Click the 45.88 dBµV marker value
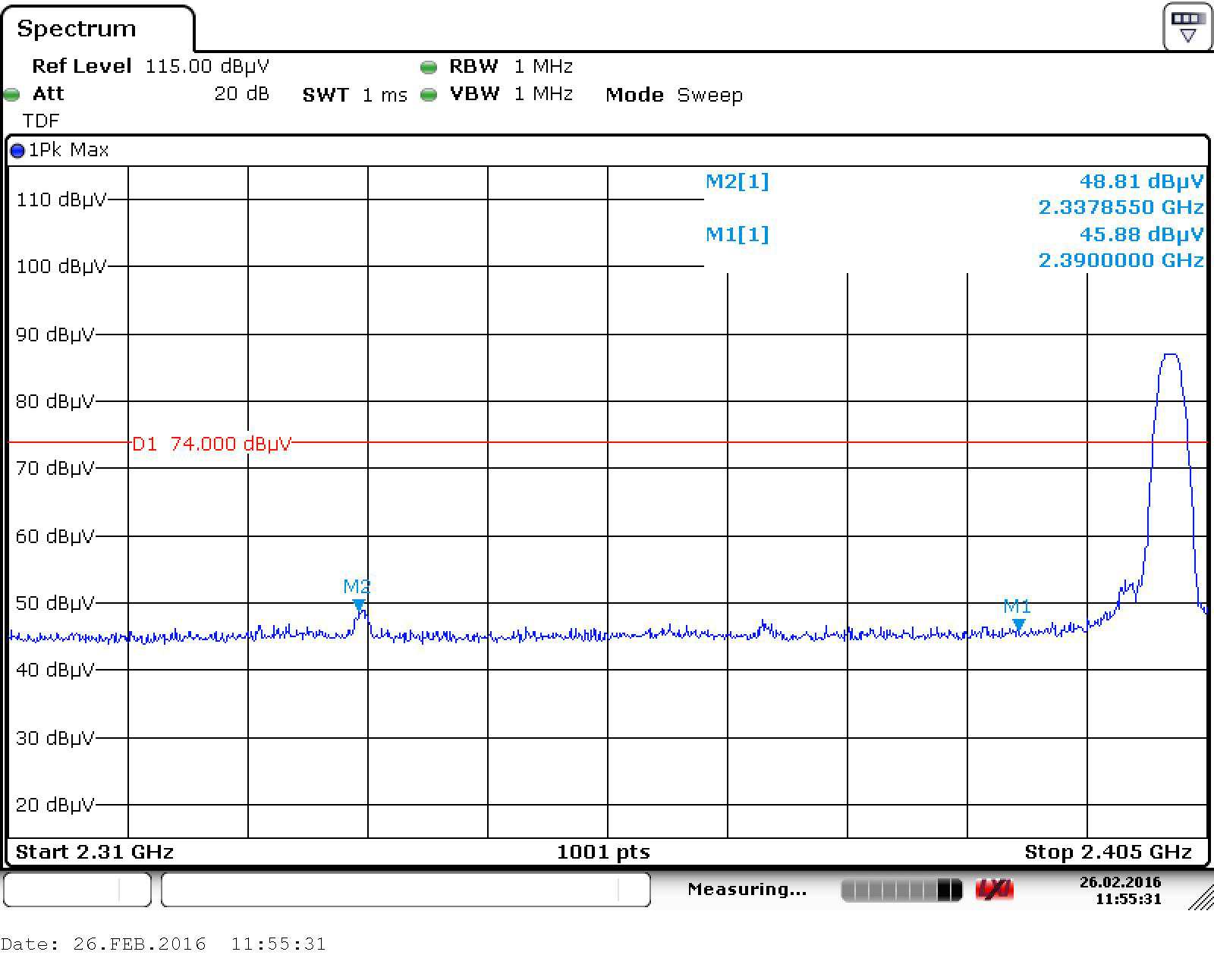 coord(1141,234)
